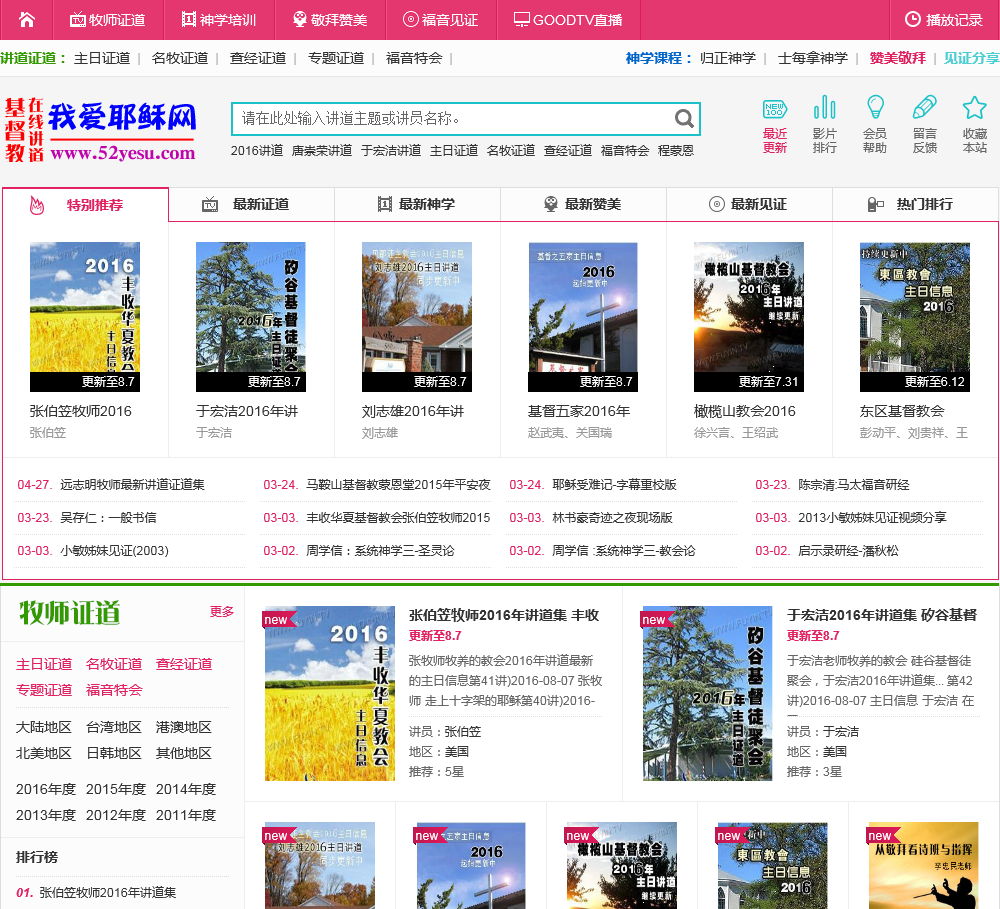Open 远志明牧师最新讲道证道集 link
The width and height of the screenshot is (1000, 909).
(132, 485)
